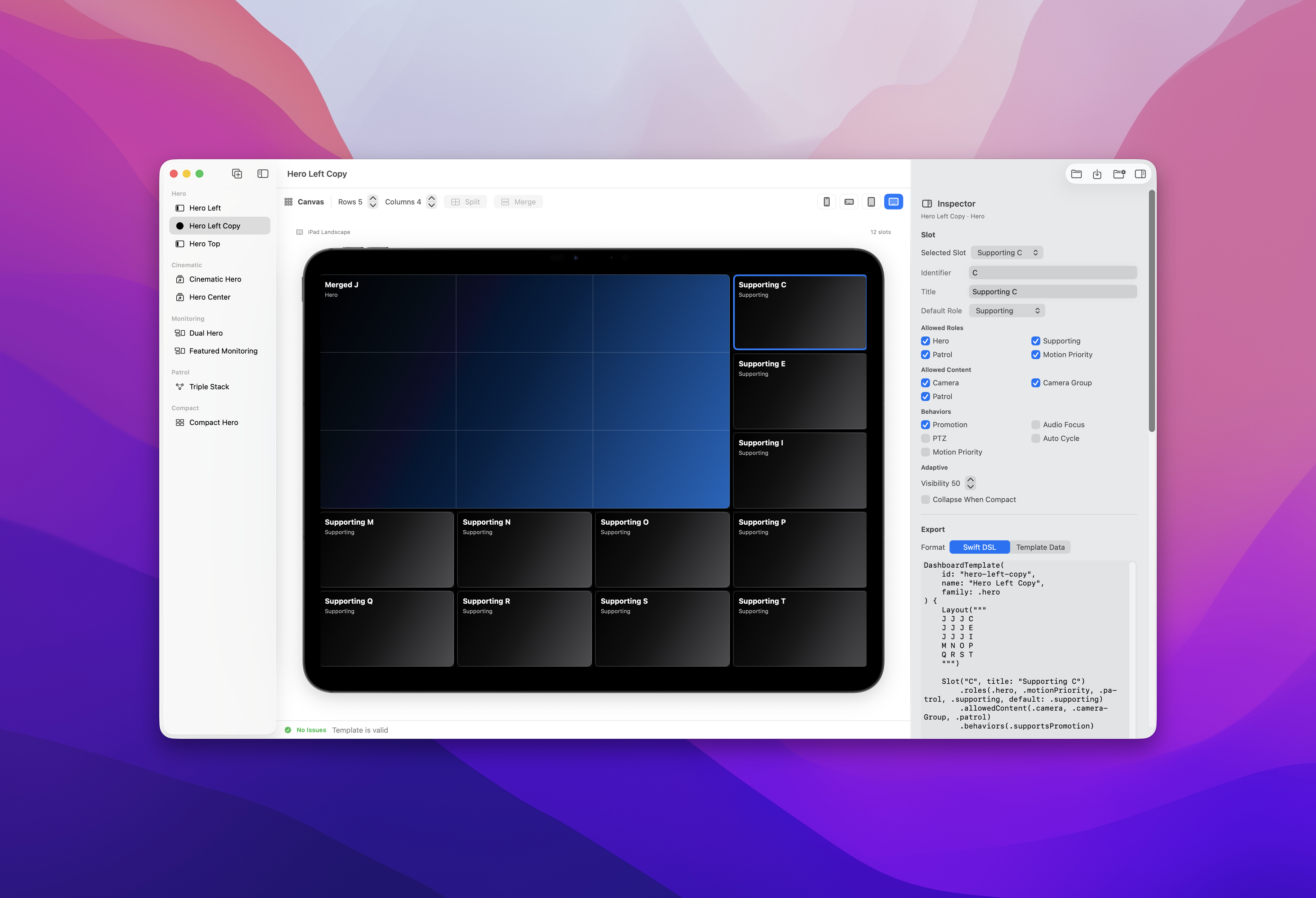Click the Hero Left template icon in the sidebar
This screenshot has width=1316, height=898.
[180, 208]
